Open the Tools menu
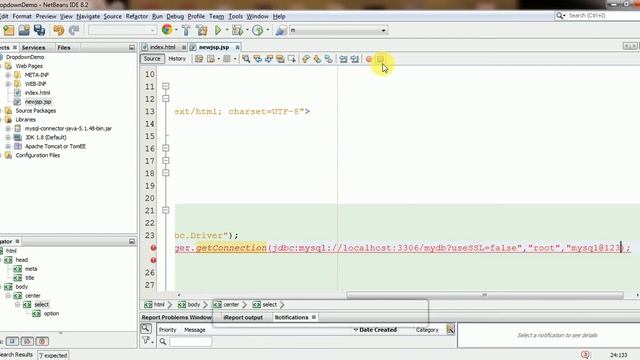The width and height of the screenshot is (640, 360). tap(236, 16)
